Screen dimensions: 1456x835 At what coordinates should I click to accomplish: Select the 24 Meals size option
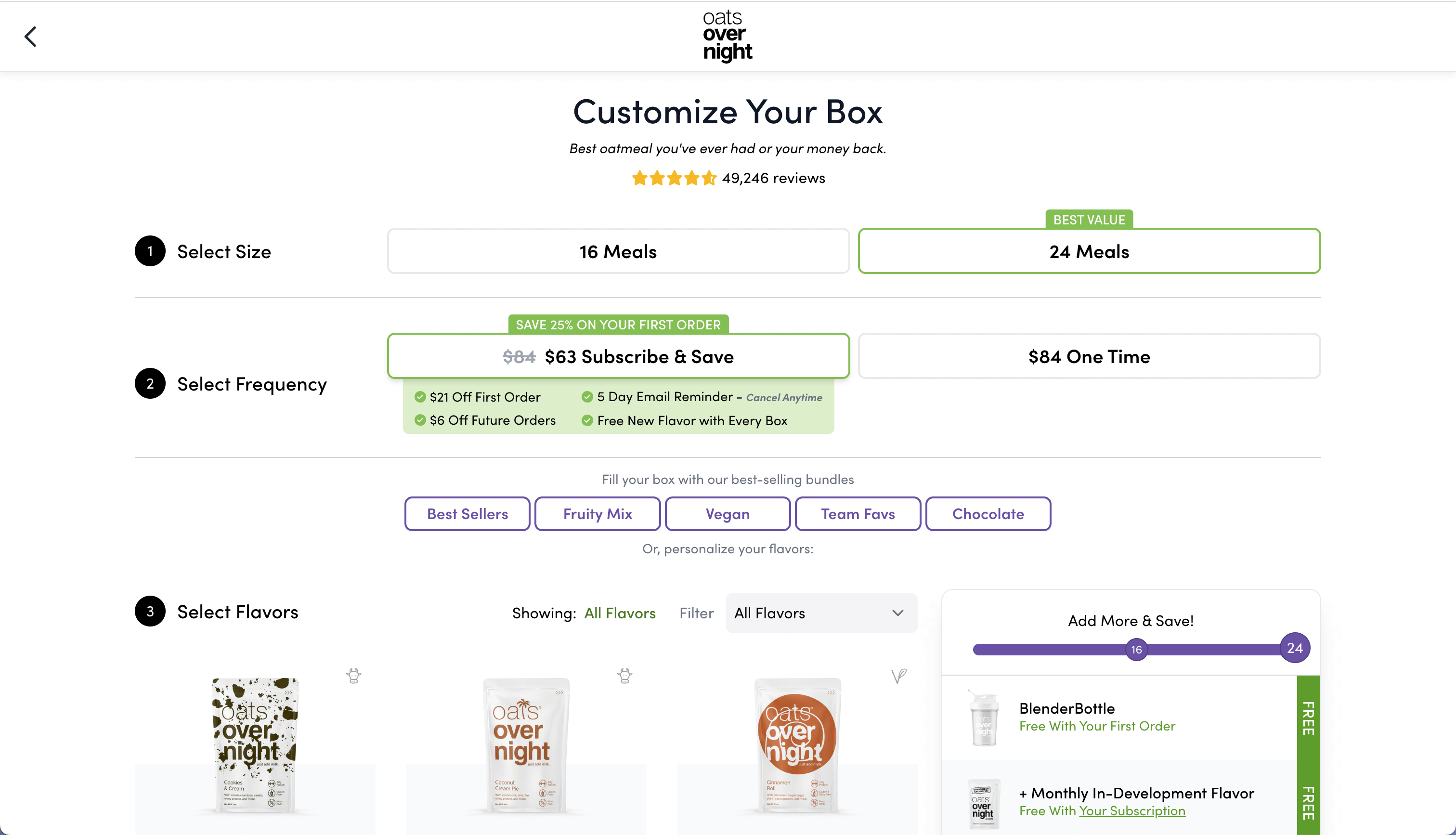pyautogui.click(x=1089, y=251)
